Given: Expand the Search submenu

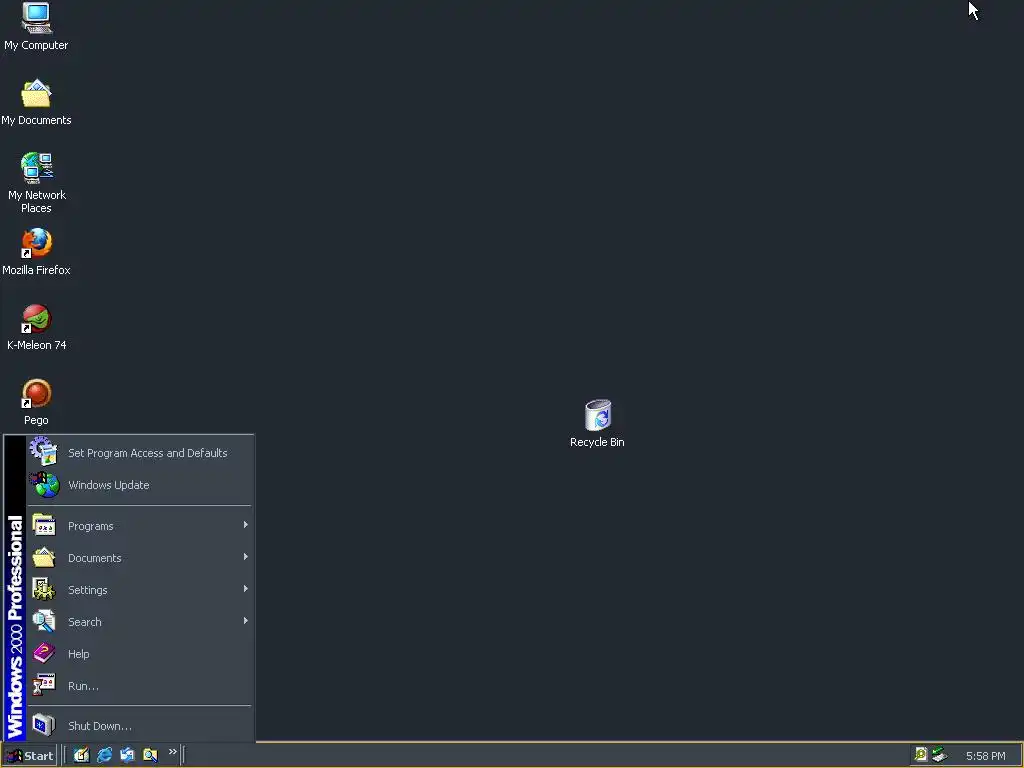Looking at the screenshot, I should [x=139, y=622].
